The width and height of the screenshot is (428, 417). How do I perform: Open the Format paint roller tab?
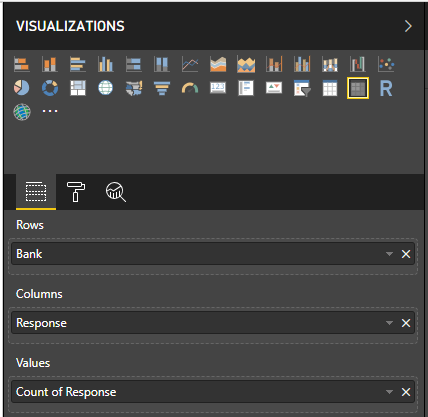[x=76, y=192]
